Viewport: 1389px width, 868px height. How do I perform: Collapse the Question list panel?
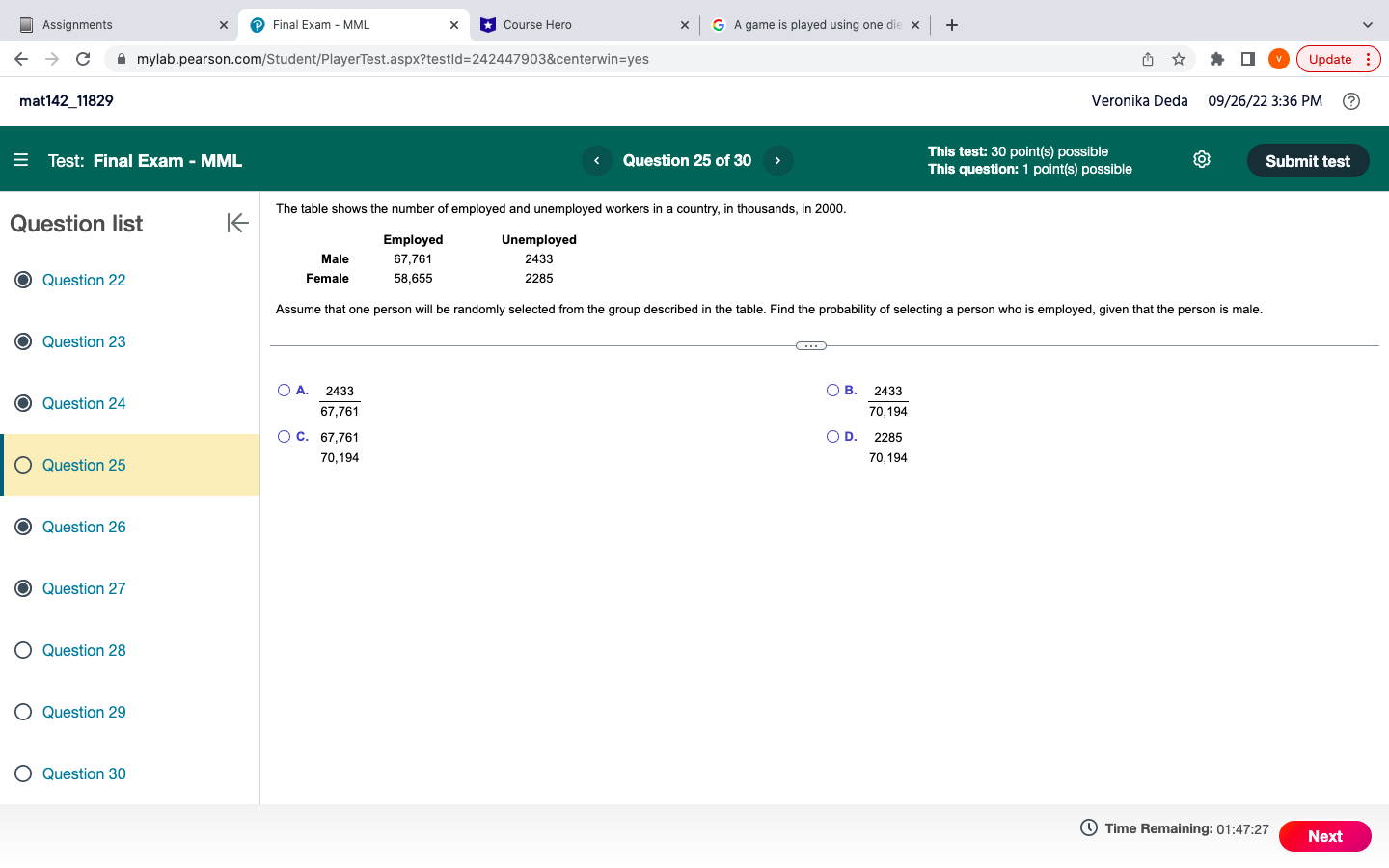[237, 223]
